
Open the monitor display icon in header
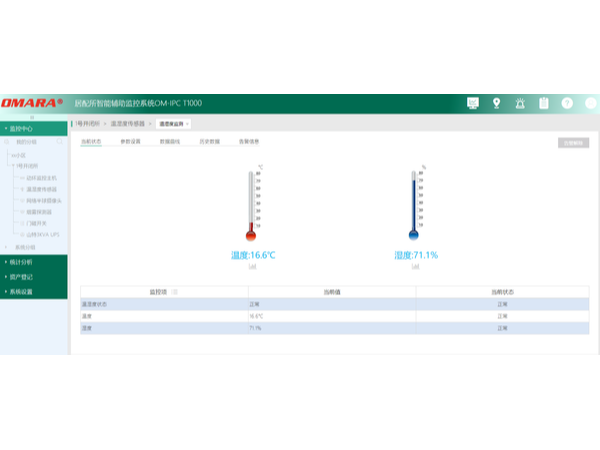tap(473, 103)
